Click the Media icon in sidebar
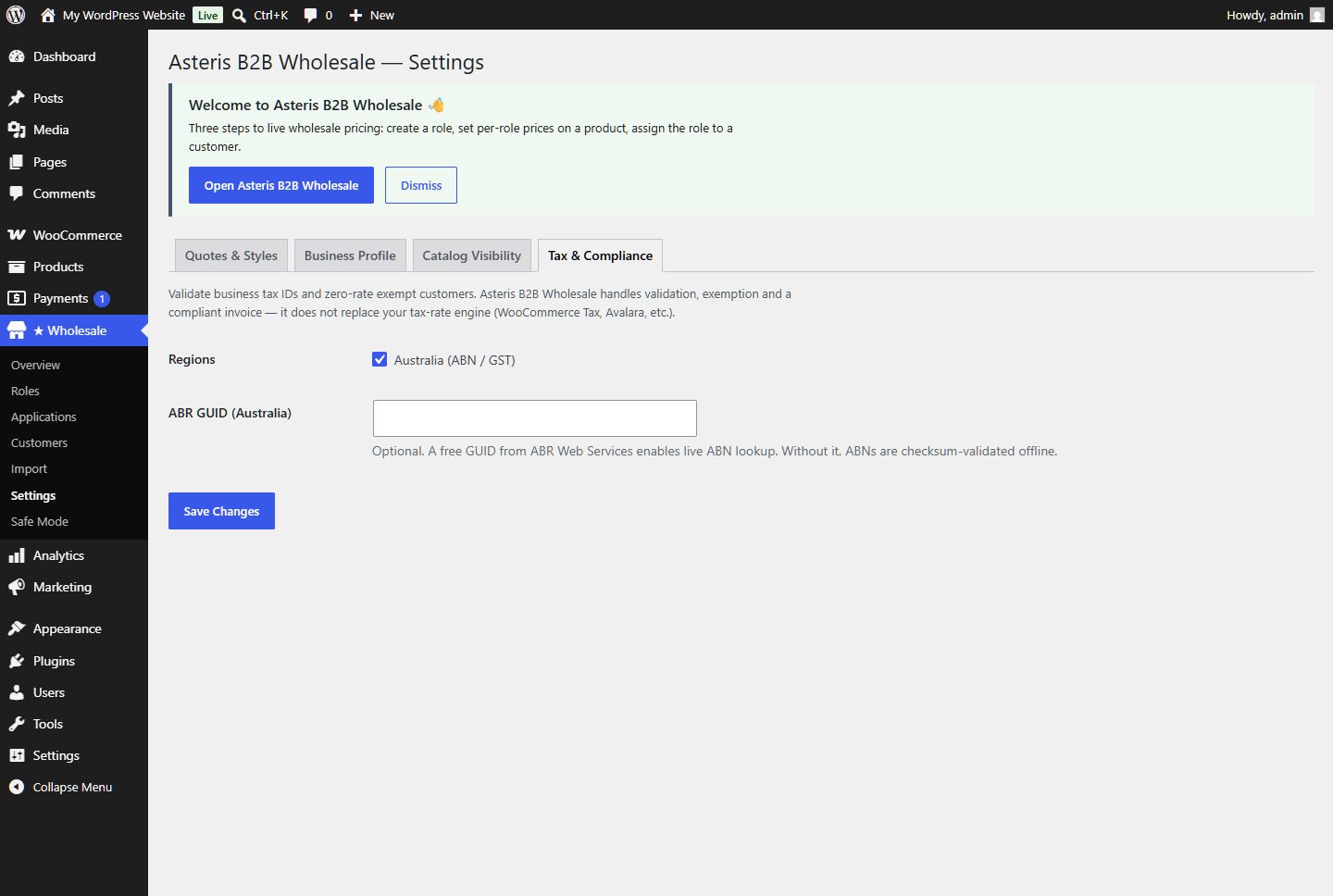 tap(17, 130)
